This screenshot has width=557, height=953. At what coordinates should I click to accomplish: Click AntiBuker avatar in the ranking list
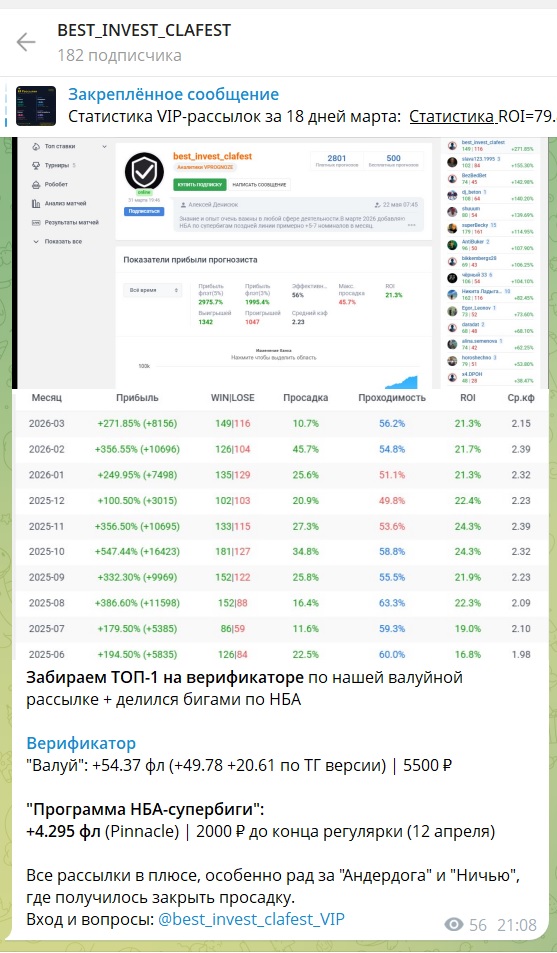click(x=452, y=245)
